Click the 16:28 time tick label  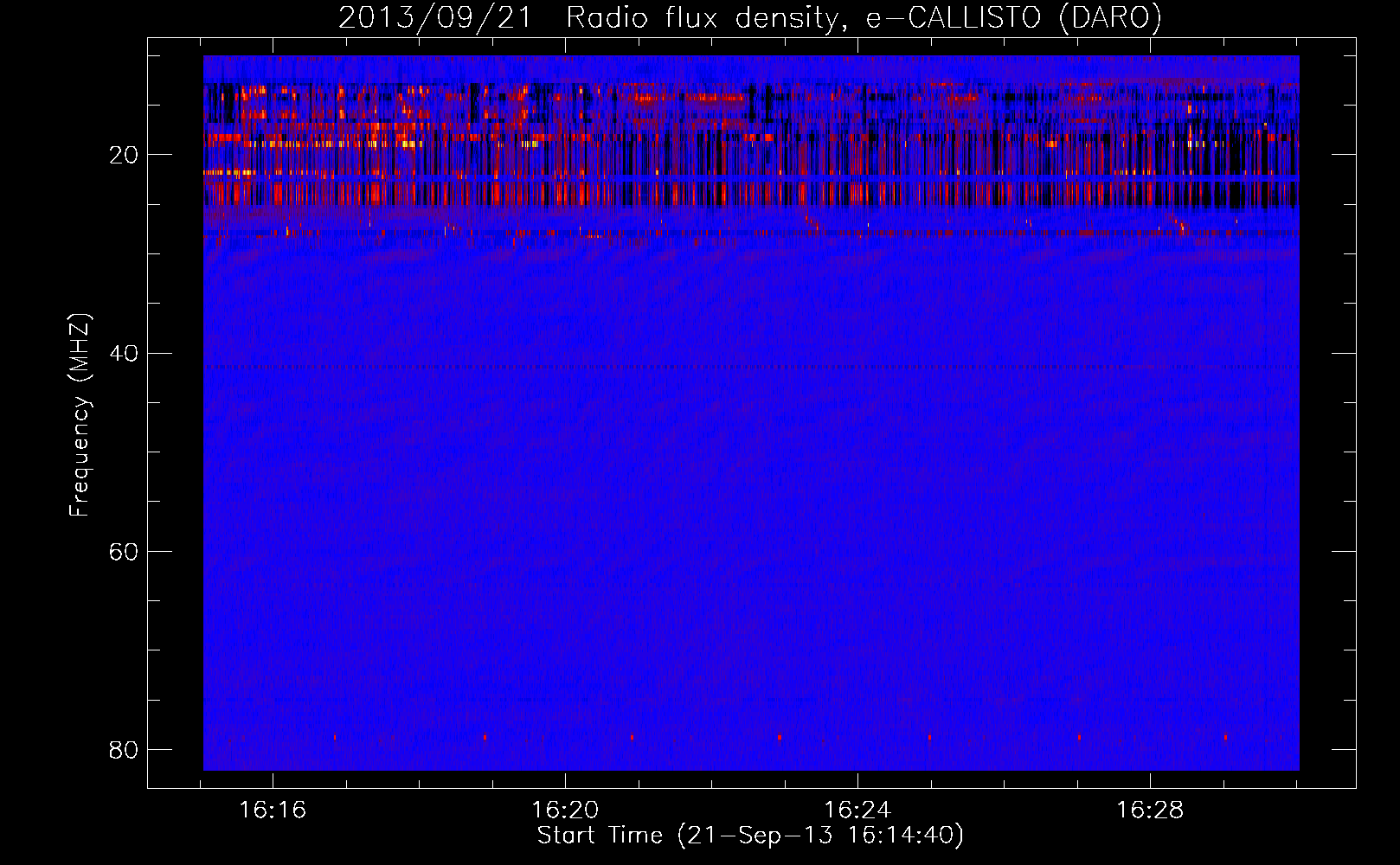(x=1150, y=811)
